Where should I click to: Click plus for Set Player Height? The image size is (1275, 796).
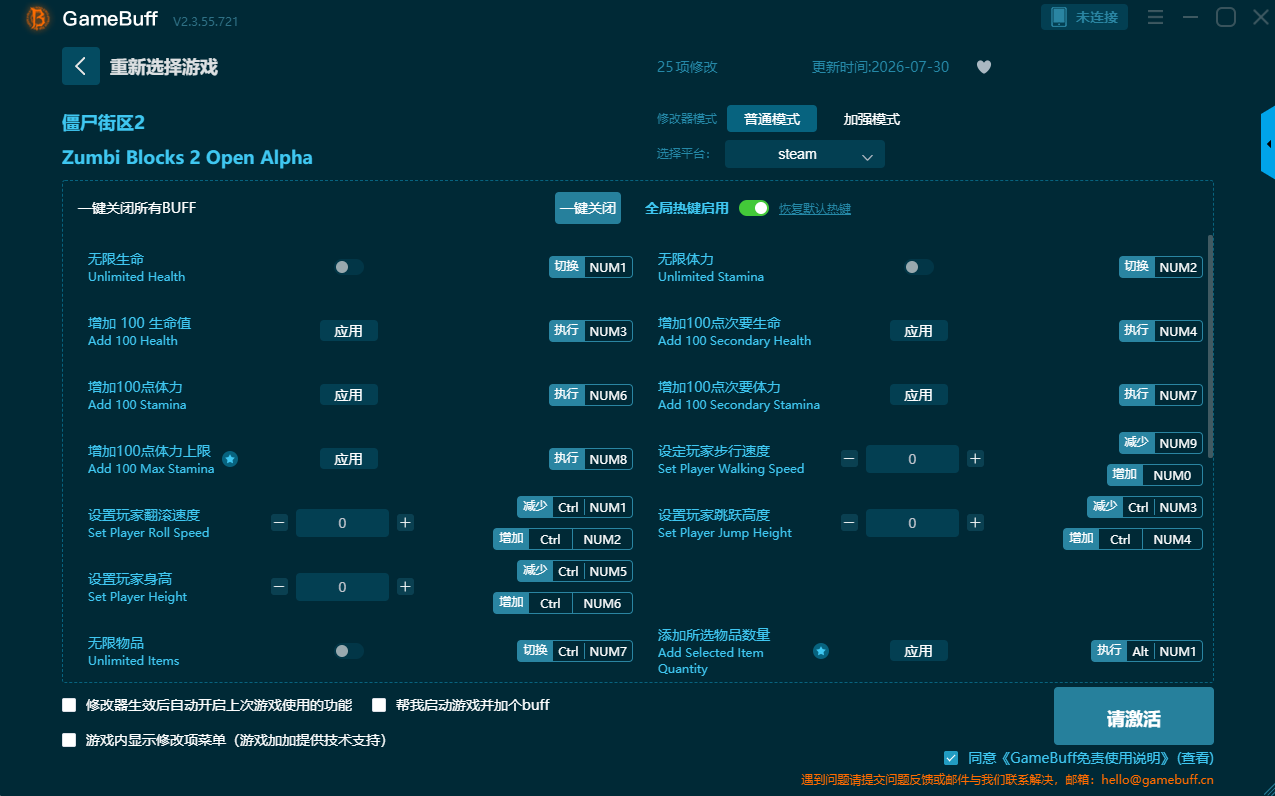click(x=405, y=587)
